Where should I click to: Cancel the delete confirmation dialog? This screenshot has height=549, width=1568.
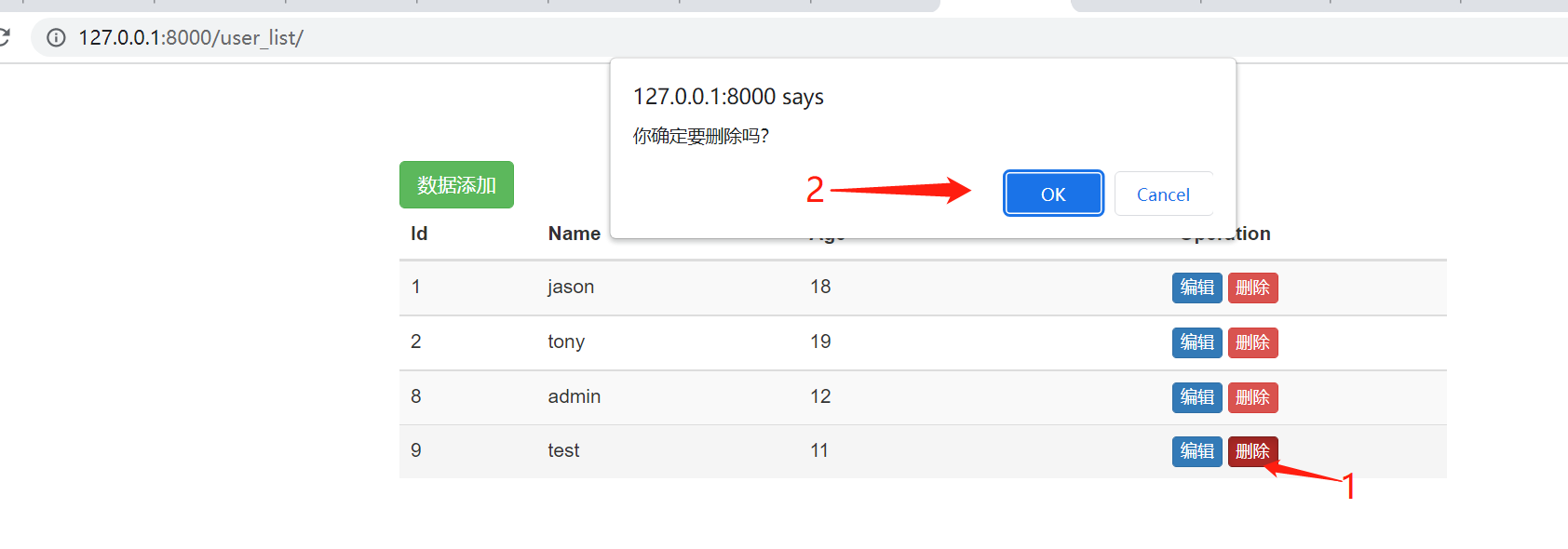tap(1163, 194)
